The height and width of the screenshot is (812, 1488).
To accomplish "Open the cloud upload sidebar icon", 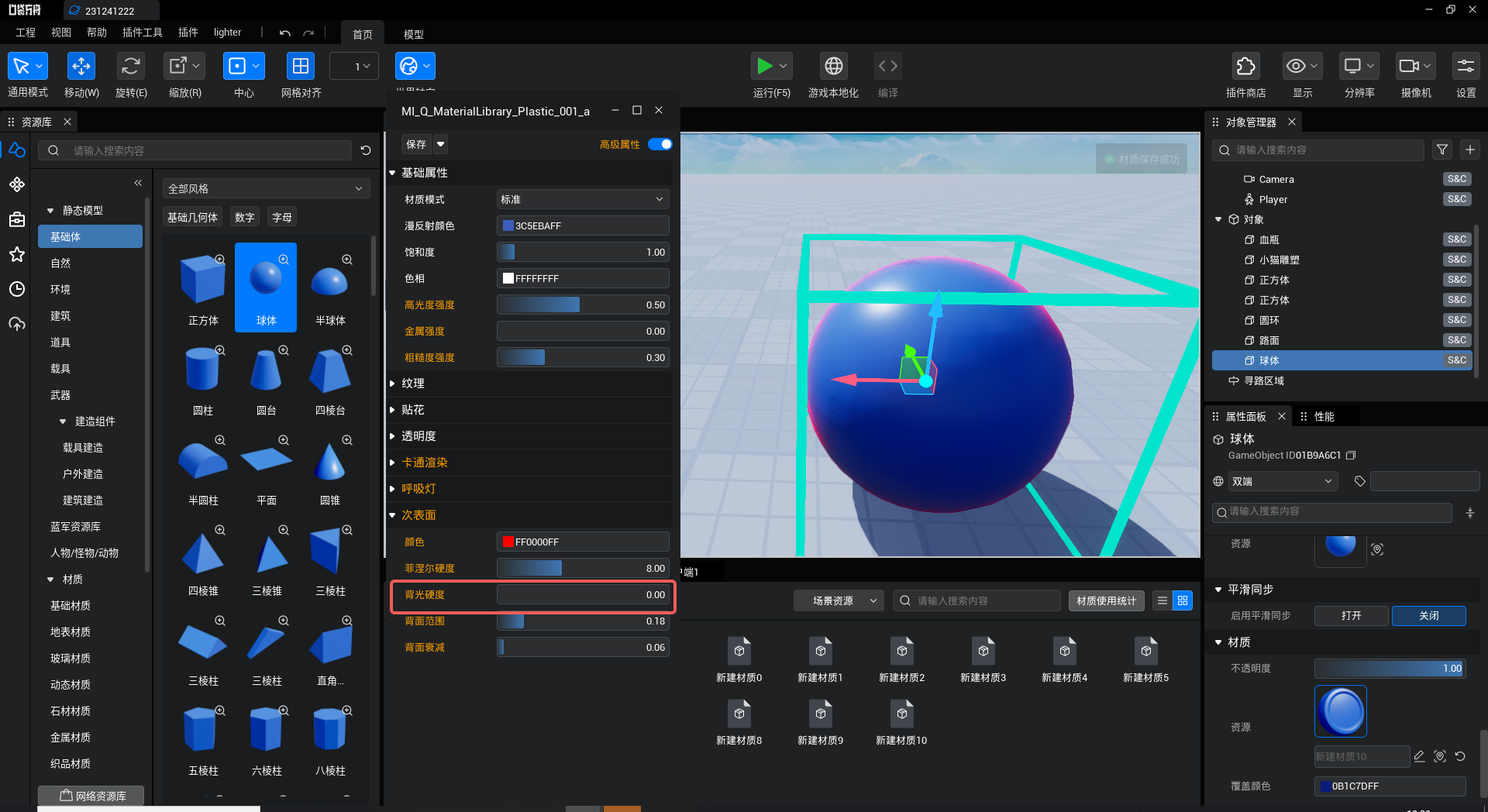I will pos(16,324).
